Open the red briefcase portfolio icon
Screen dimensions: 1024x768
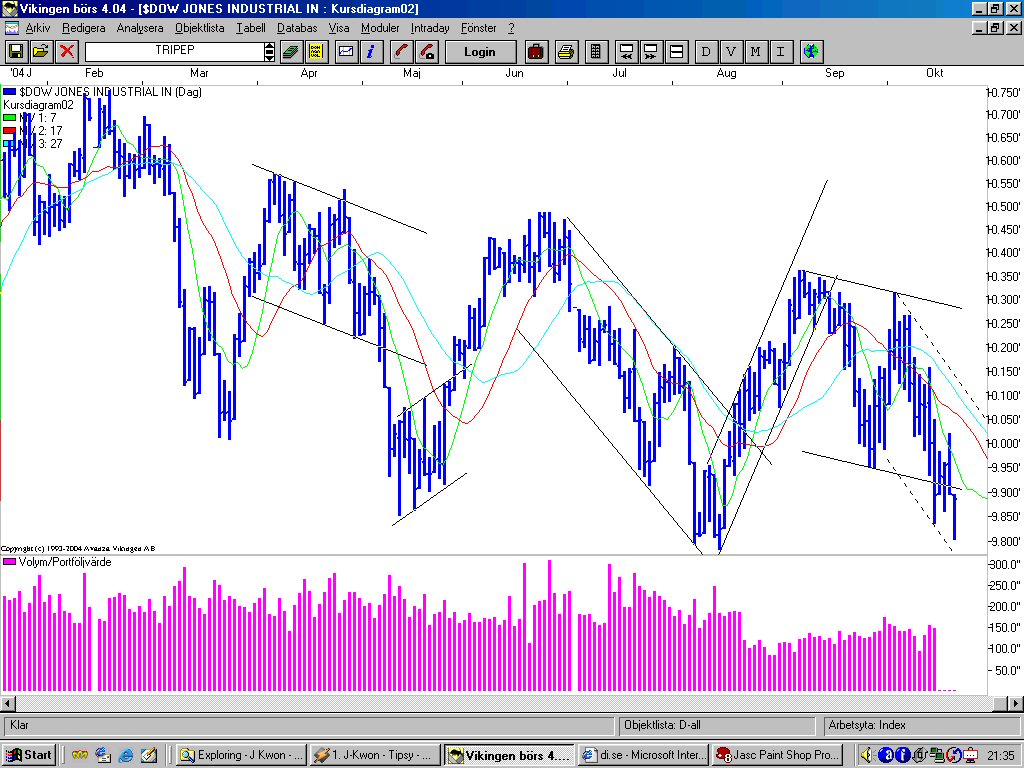coord(536,52)
